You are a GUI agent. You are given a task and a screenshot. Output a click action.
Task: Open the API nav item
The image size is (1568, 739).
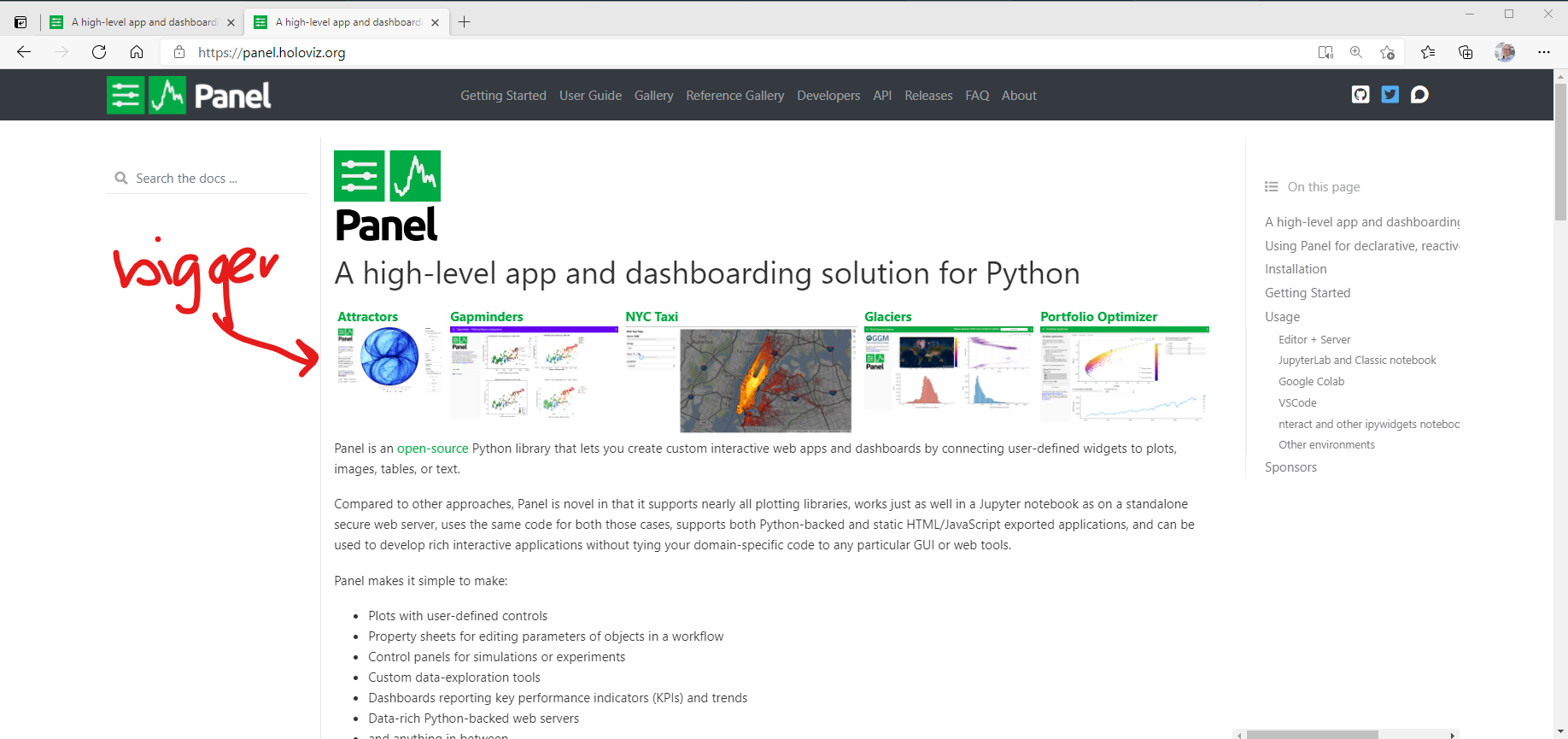(882, 96)
